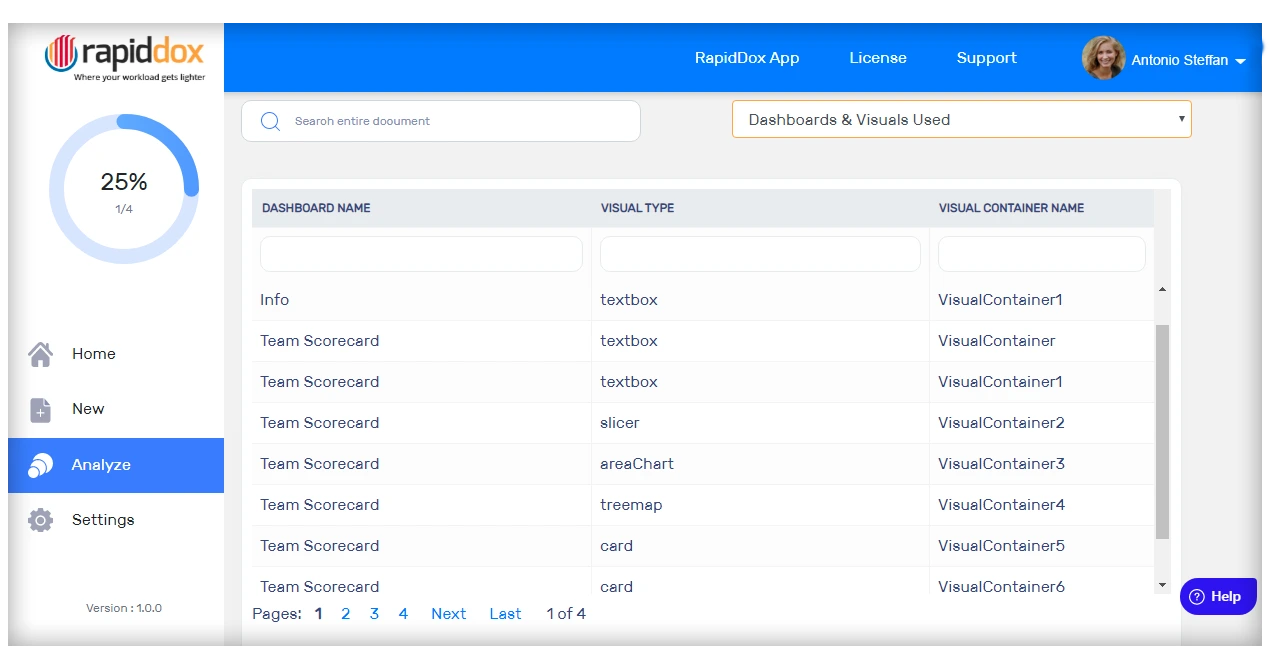This screenshot has width=1270, height=670.
Task: Sort by VISUAL CONTAINER NAME column header
Action: (1011, 208)
